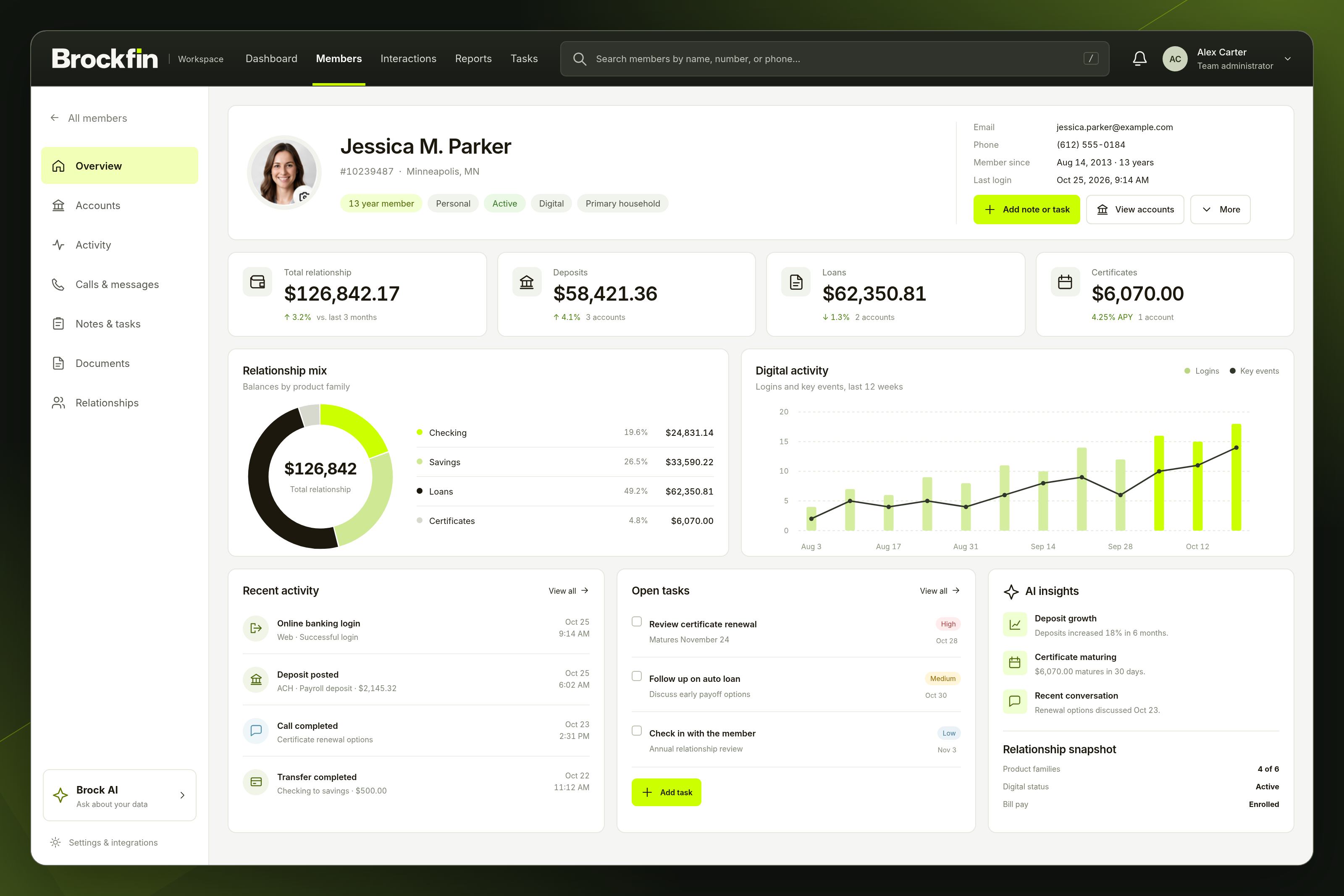The height and width of the screenshot is (896, 1344).
Task: Click the Add note or task button
Action: [1026, 210]
